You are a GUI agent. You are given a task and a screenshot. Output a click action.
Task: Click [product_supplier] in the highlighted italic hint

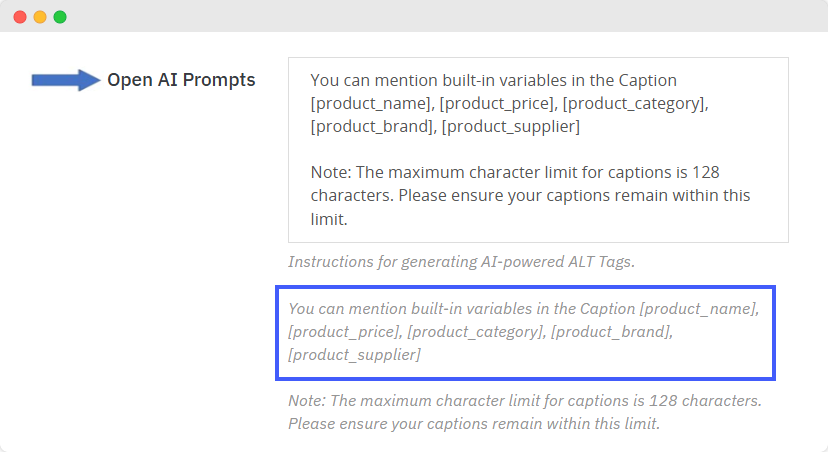(x=354, y=355)
